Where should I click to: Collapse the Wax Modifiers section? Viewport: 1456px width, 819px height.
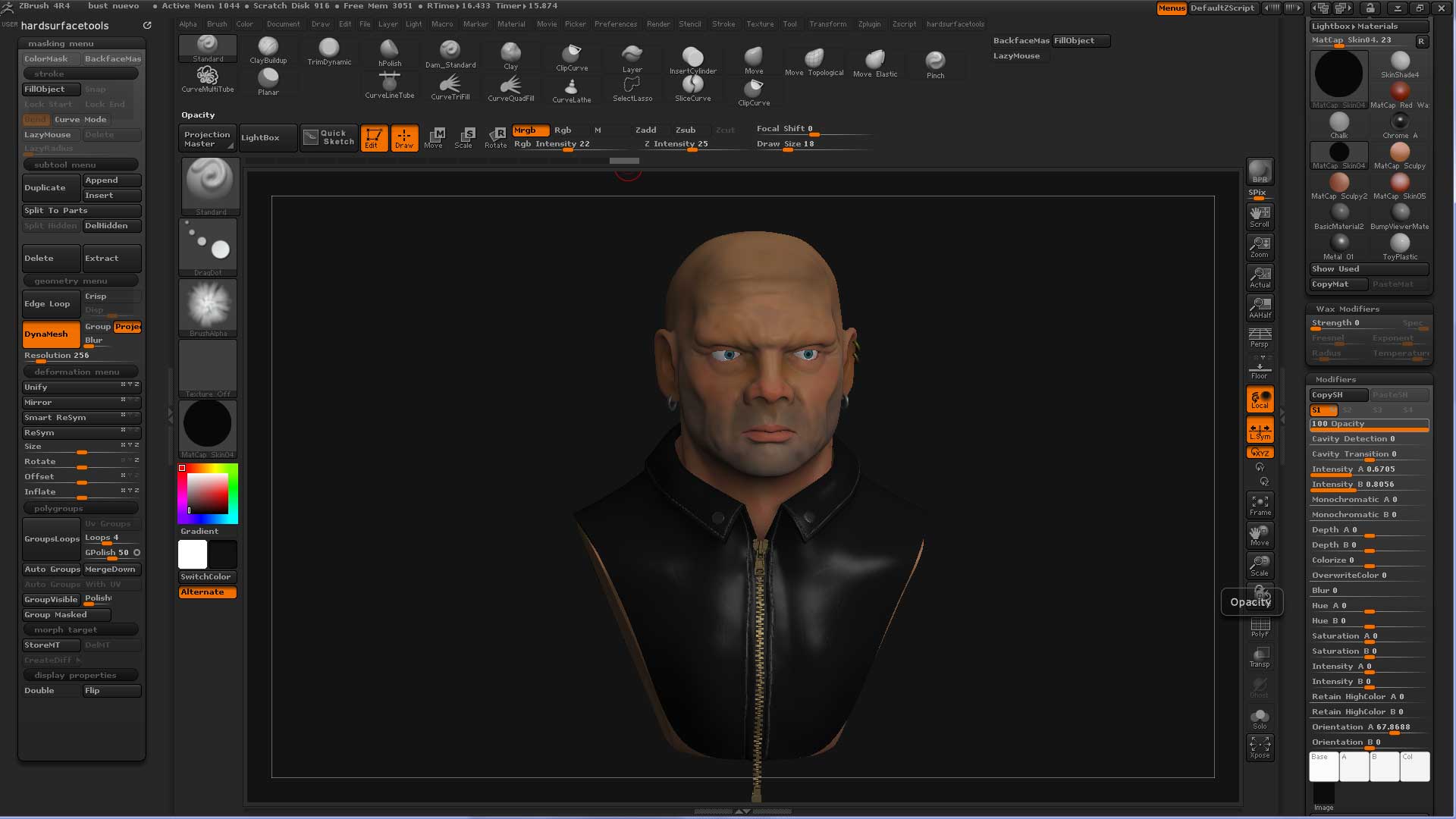(1369, 309)
